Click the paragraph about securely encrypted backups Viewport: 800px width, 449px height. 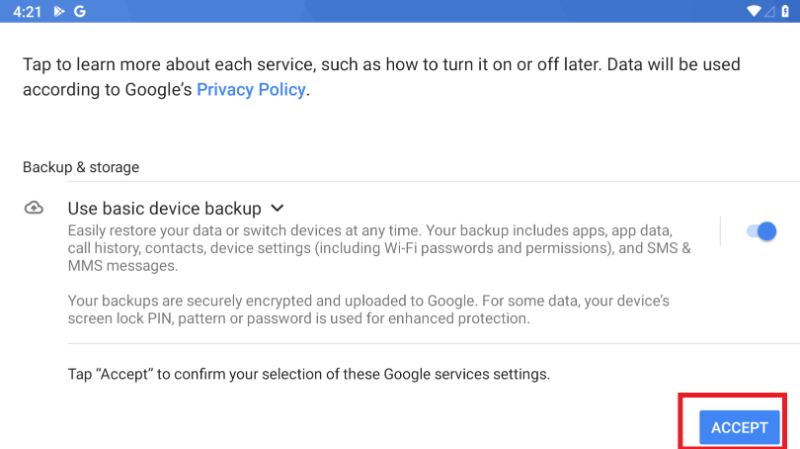pos(368,310)
